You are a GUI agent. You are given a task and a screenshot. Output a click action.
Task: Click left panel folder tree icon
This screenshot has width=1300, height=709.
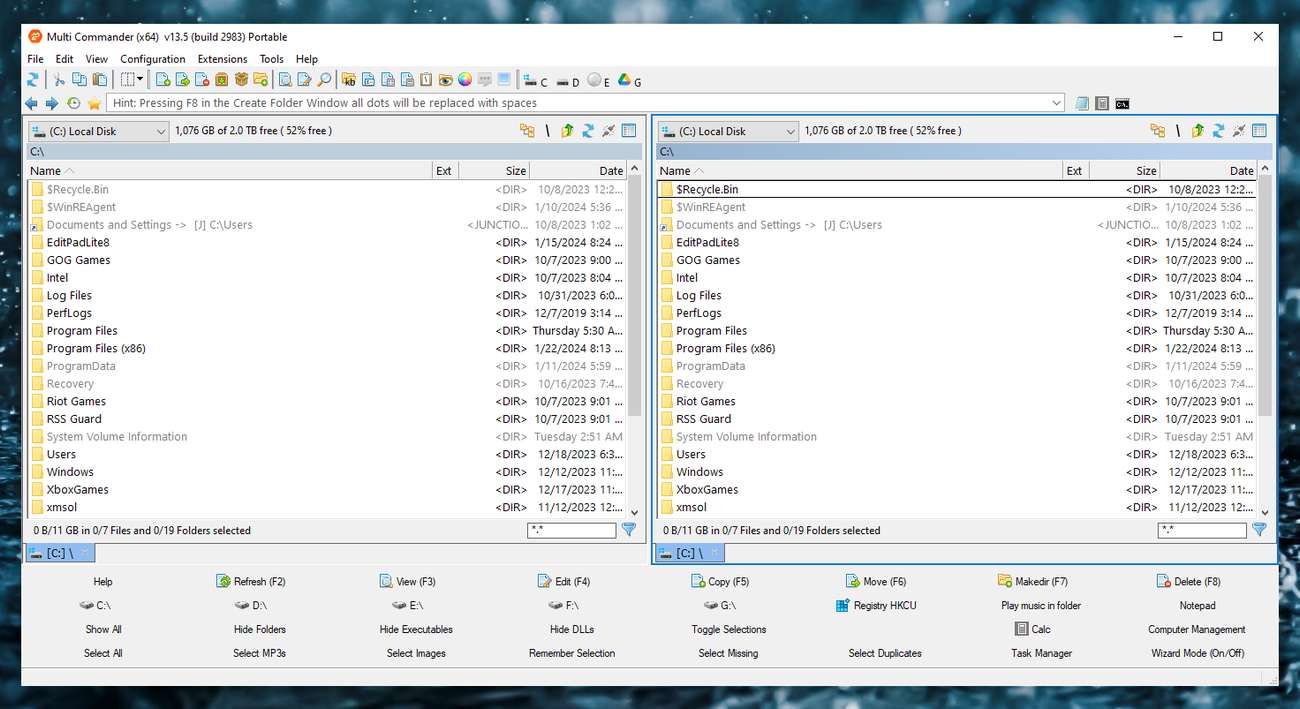coord(527,131)
